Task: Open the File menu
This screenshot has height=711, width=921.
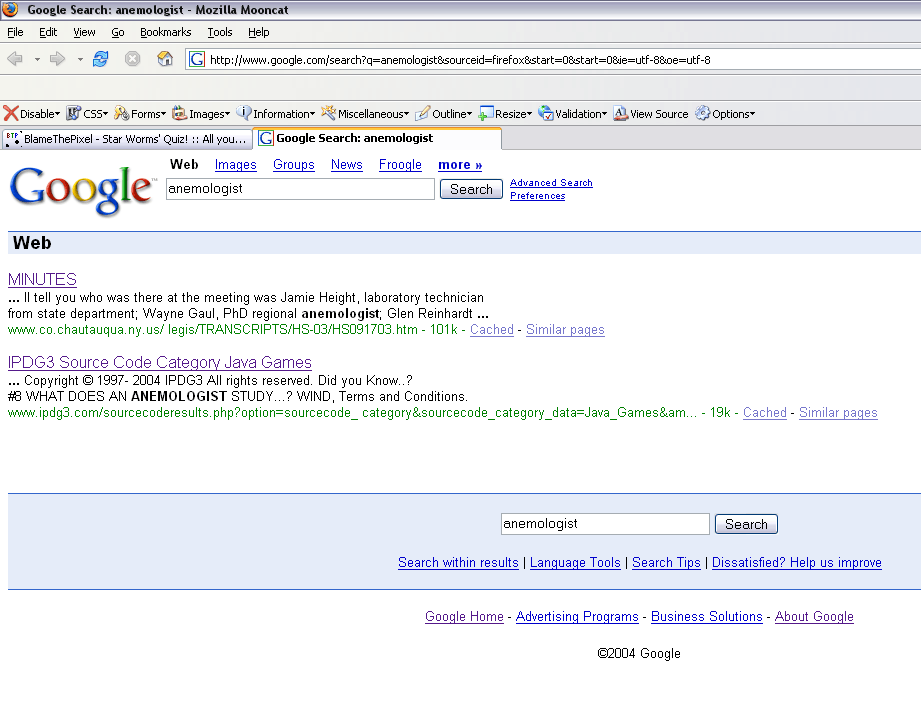Action: tap(15, 32)
